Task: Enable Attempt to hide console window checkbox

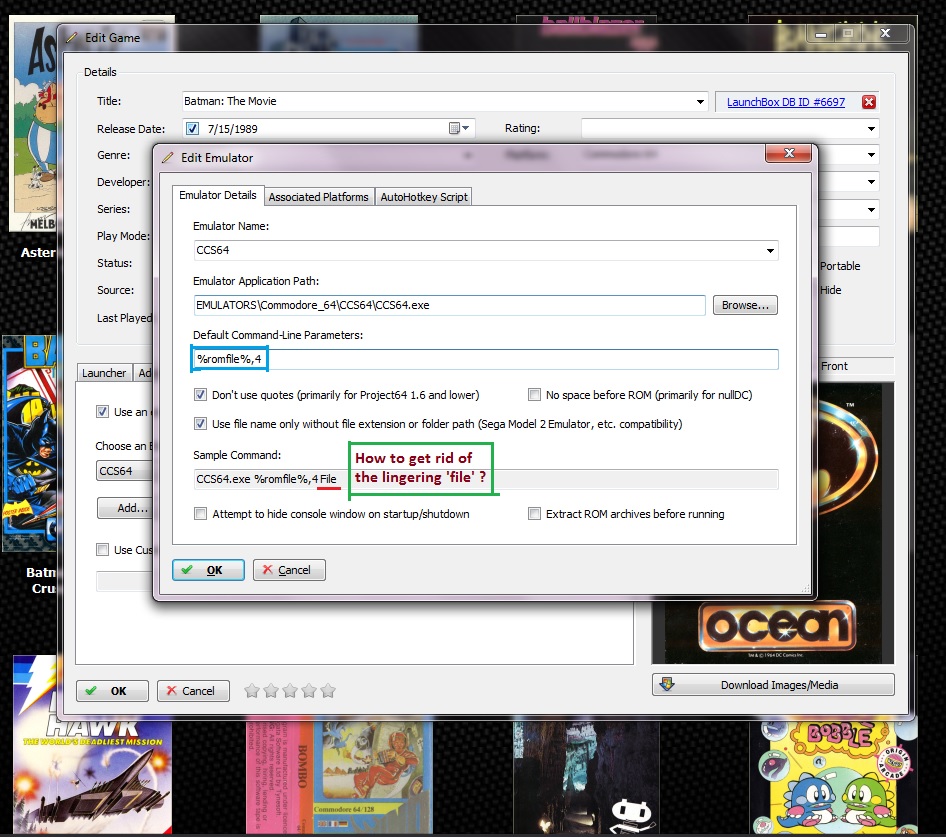Action: pyautogui.click(x=200, y=514)
